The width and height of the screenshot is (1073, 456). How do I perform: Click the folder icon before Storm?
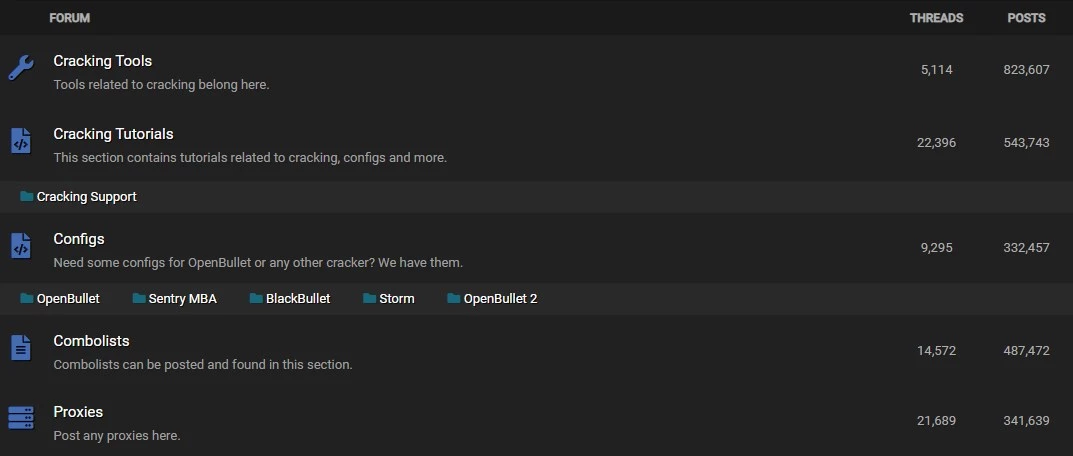369,299
